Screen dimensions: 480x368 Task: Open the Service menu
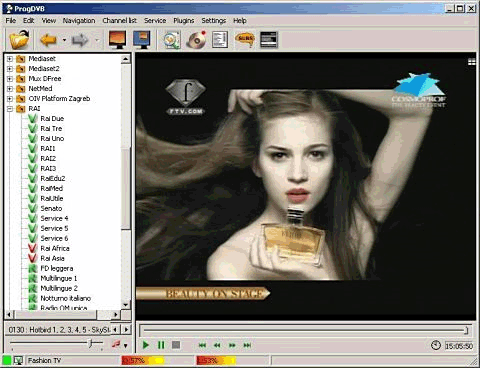tap(155, 21)
